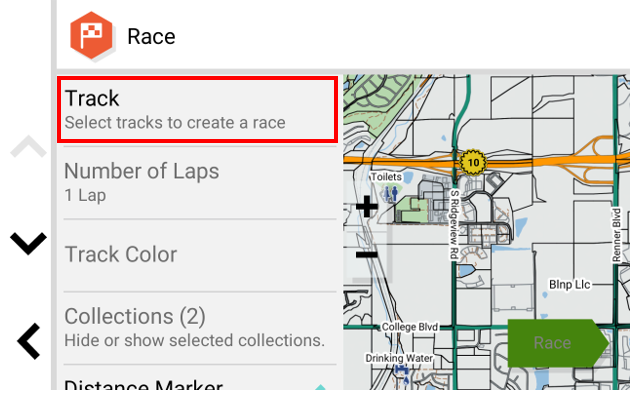
Task: Click the highway 10 shield on the map
Action: [473, 163]
